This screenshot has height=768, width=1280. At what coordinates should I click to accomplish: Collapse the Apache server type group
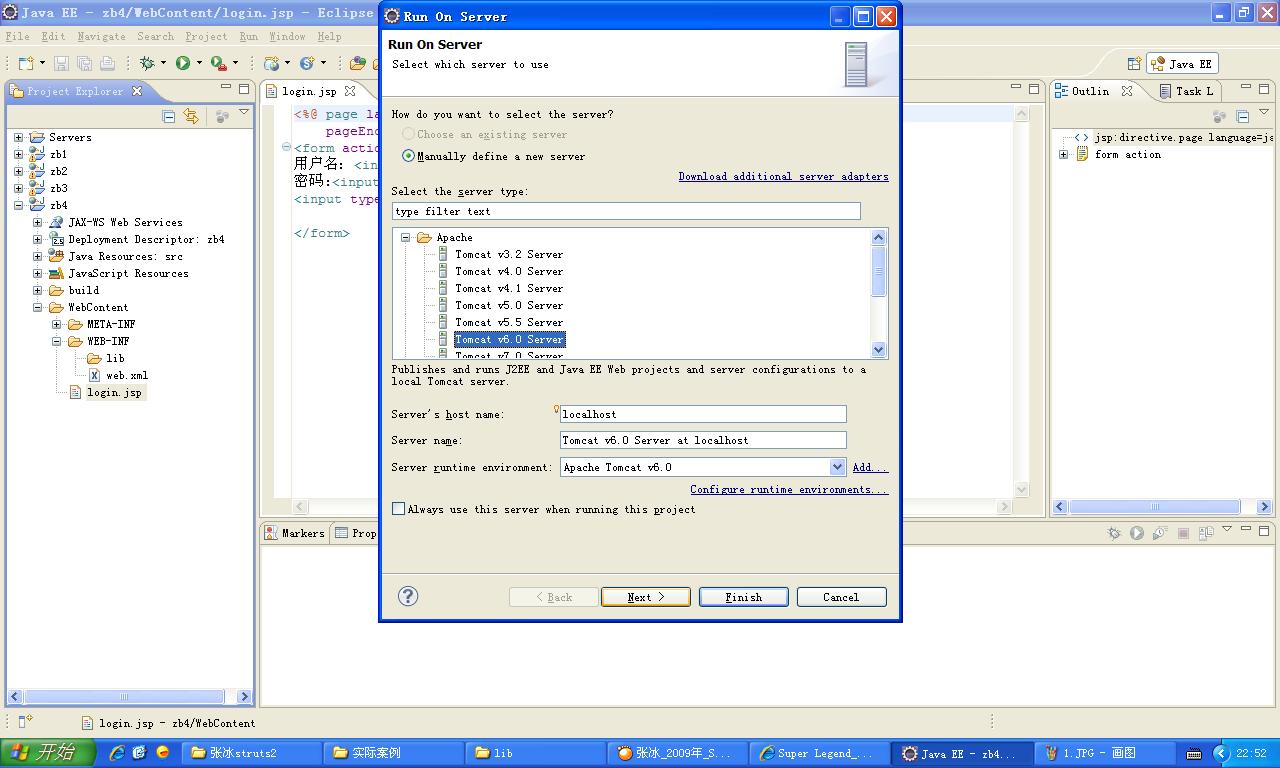click(406, 238)
